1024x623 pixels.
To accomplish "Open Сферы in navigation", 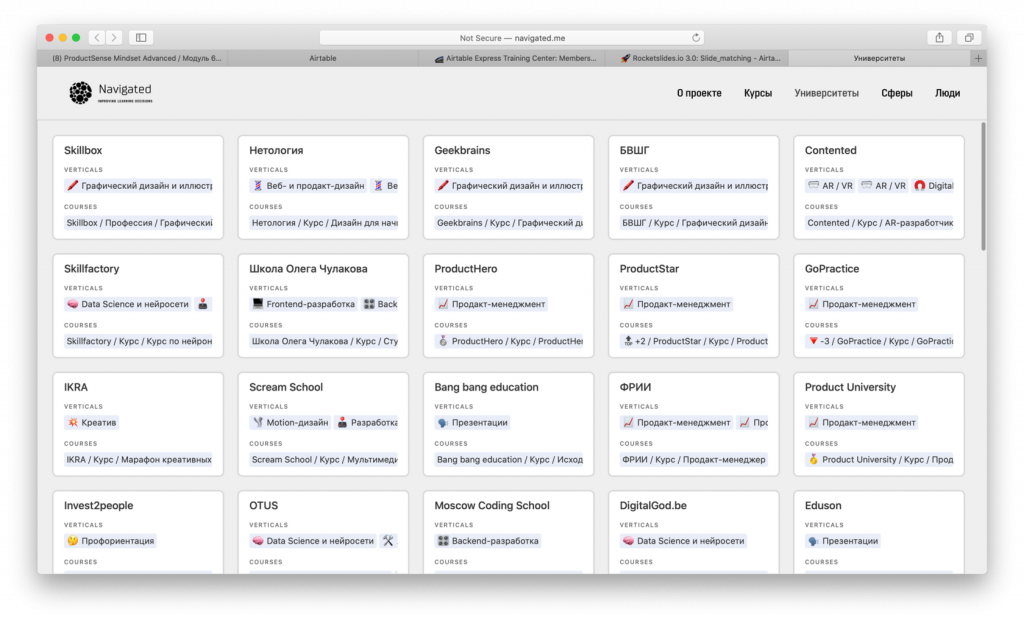I will 897,93.
